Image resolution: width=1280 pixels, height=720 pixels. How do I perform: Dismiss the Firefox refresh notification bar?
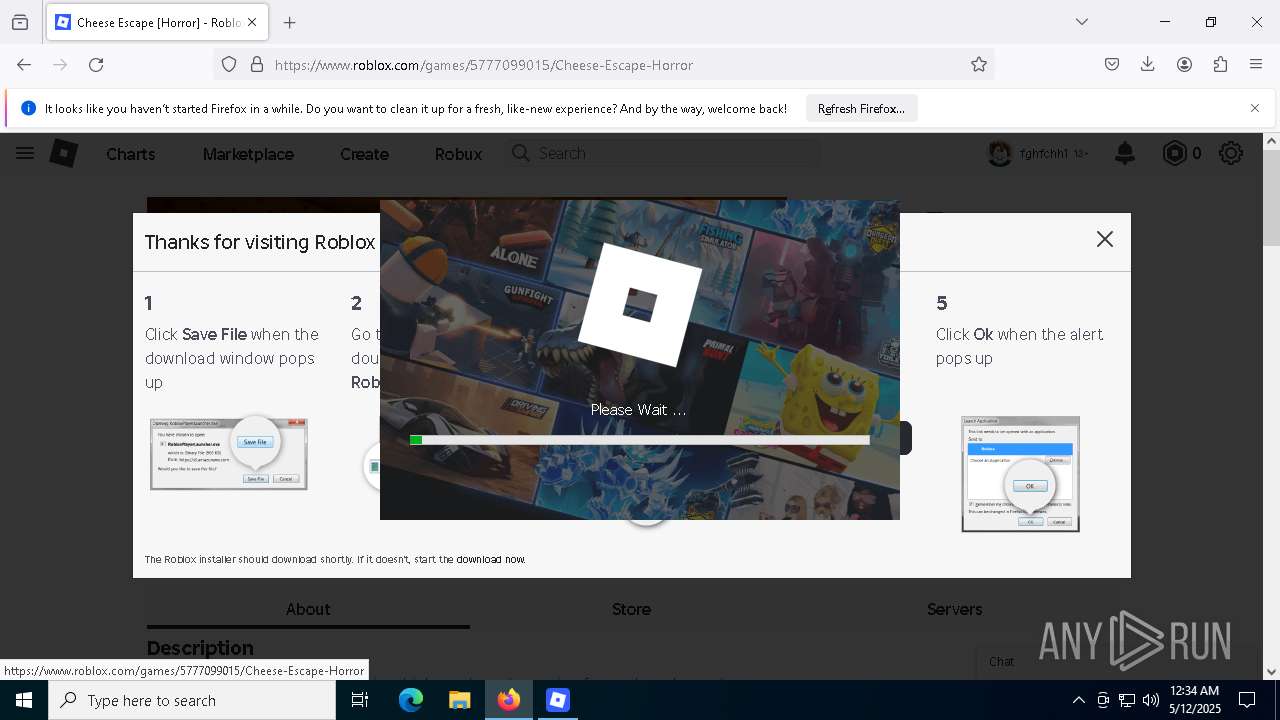click(x=1255, y=108)
